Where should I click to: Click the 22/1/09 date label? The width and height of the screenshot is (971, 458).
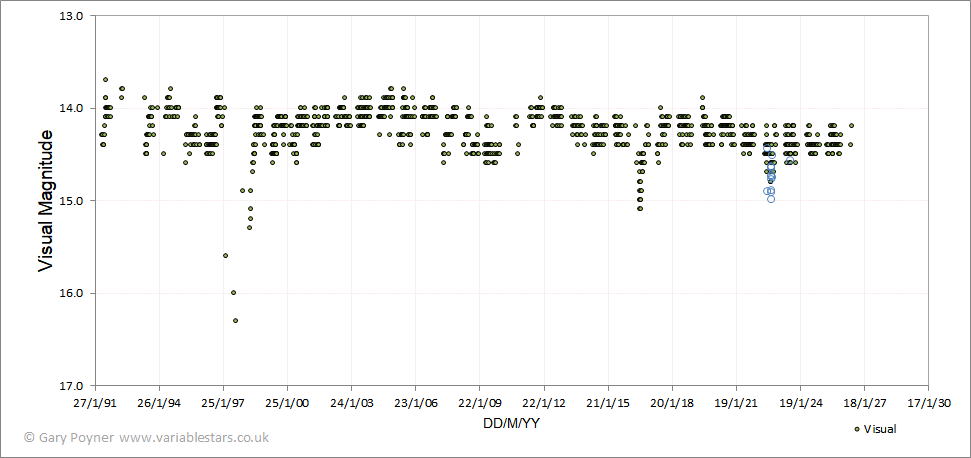click(x=479, y=404)
